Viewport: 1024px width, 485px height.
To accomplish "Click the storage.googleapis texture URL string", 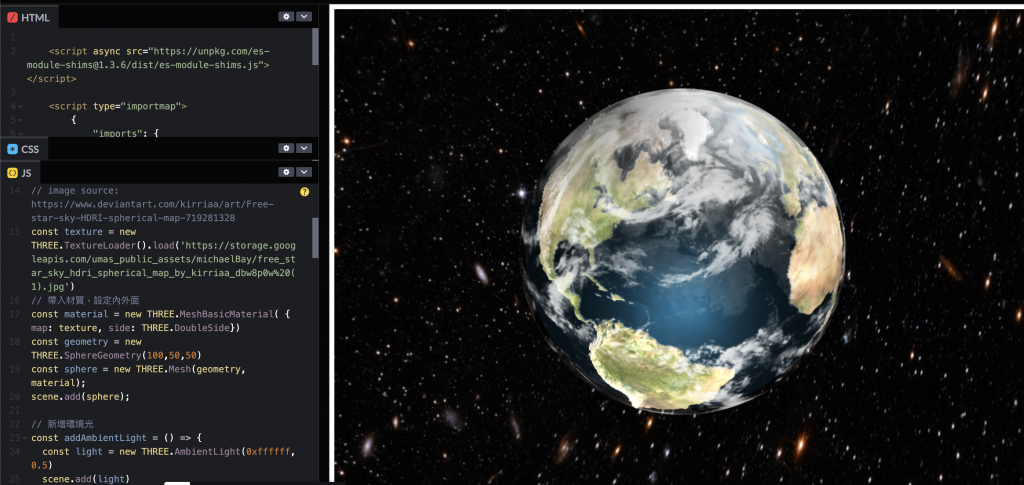I will [x=163, y=266].
